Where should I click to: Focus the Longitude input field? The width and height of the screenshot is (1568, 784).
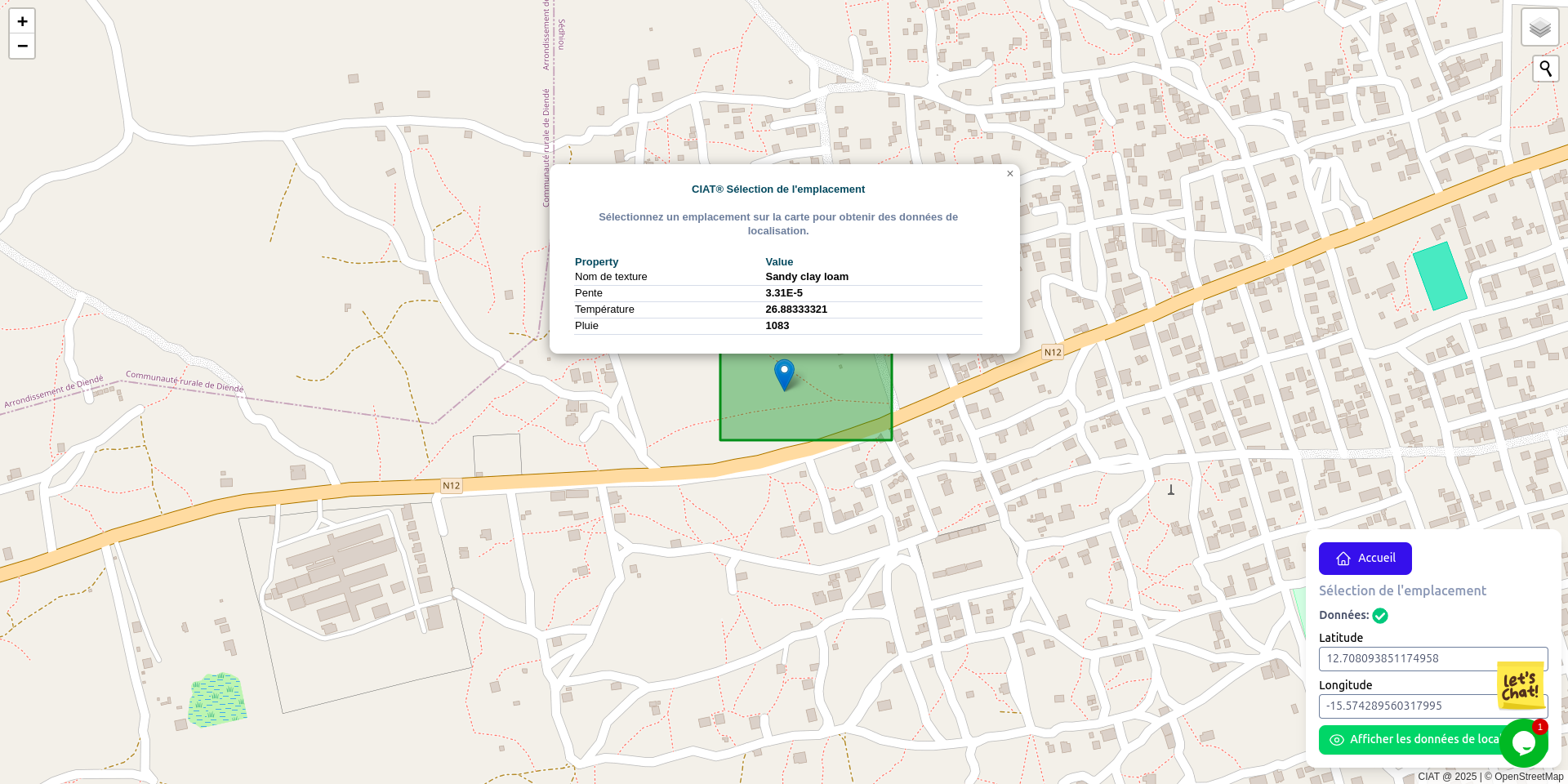pyautogui.click(x=1405, y=706)
